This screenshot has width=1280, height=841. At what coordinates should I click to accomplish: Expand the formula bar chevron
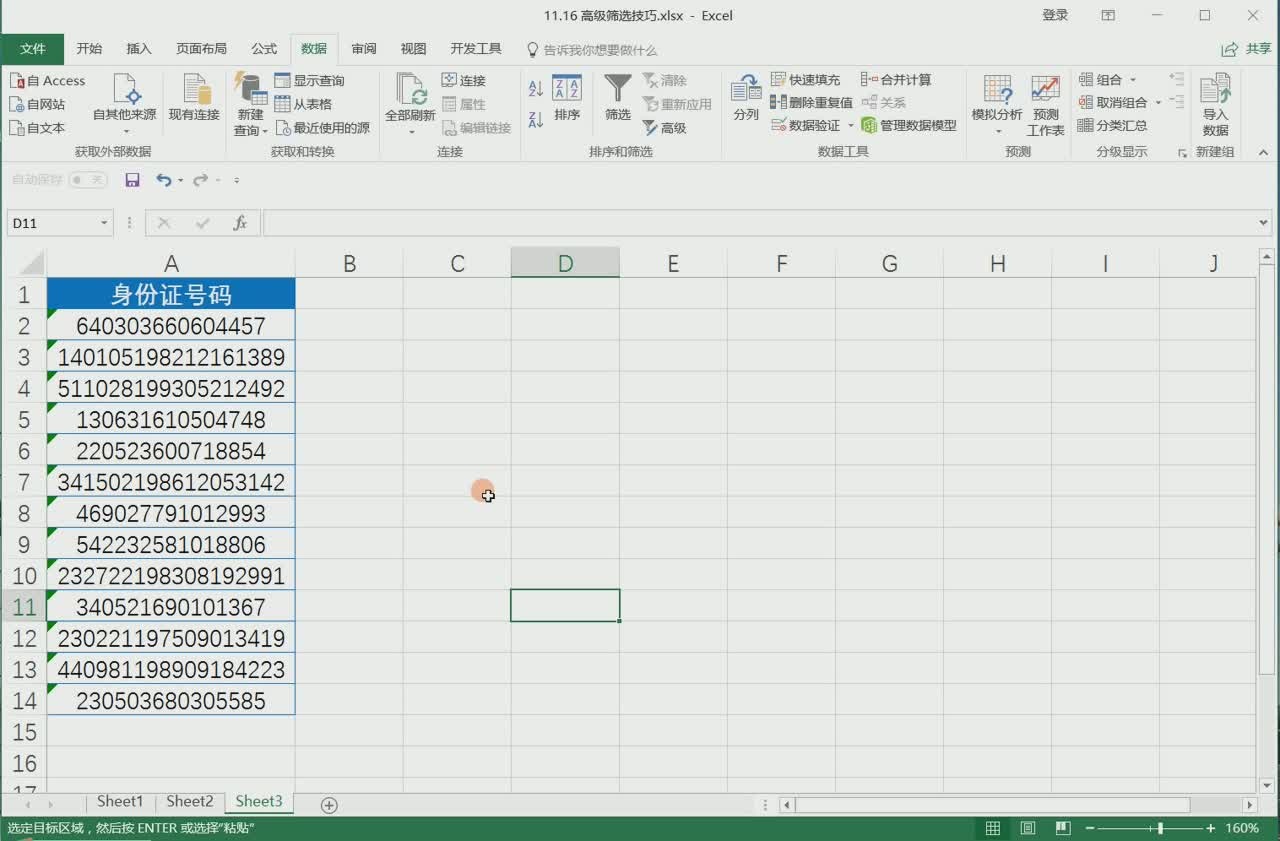click(x=1264, y=223)
